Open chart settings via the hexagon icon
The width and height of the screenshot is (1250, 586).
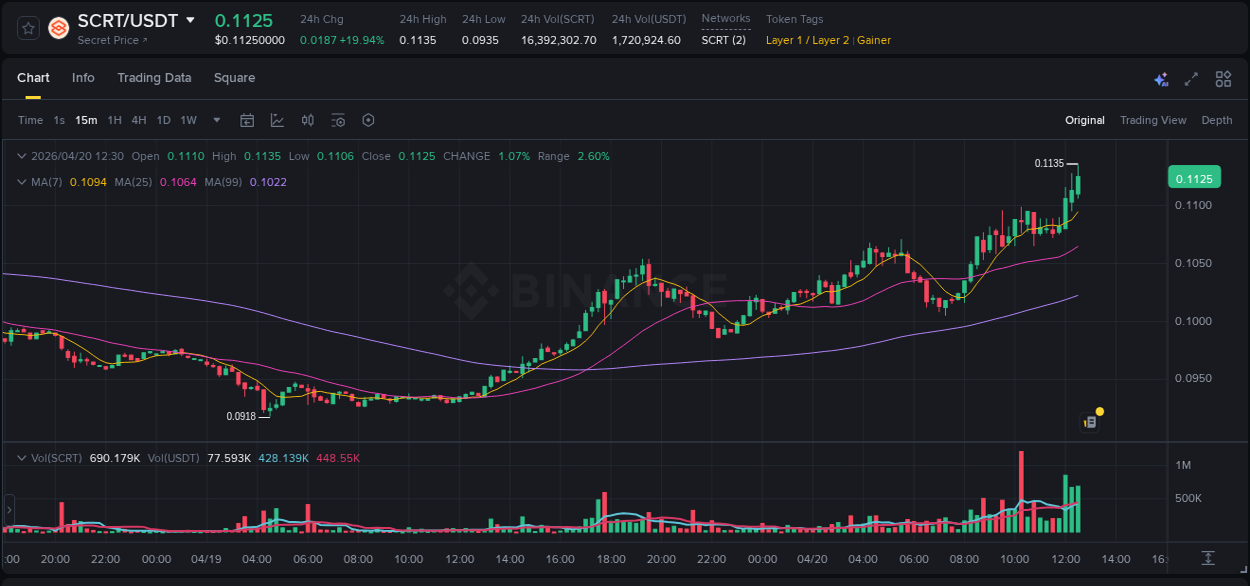[368, 120]
